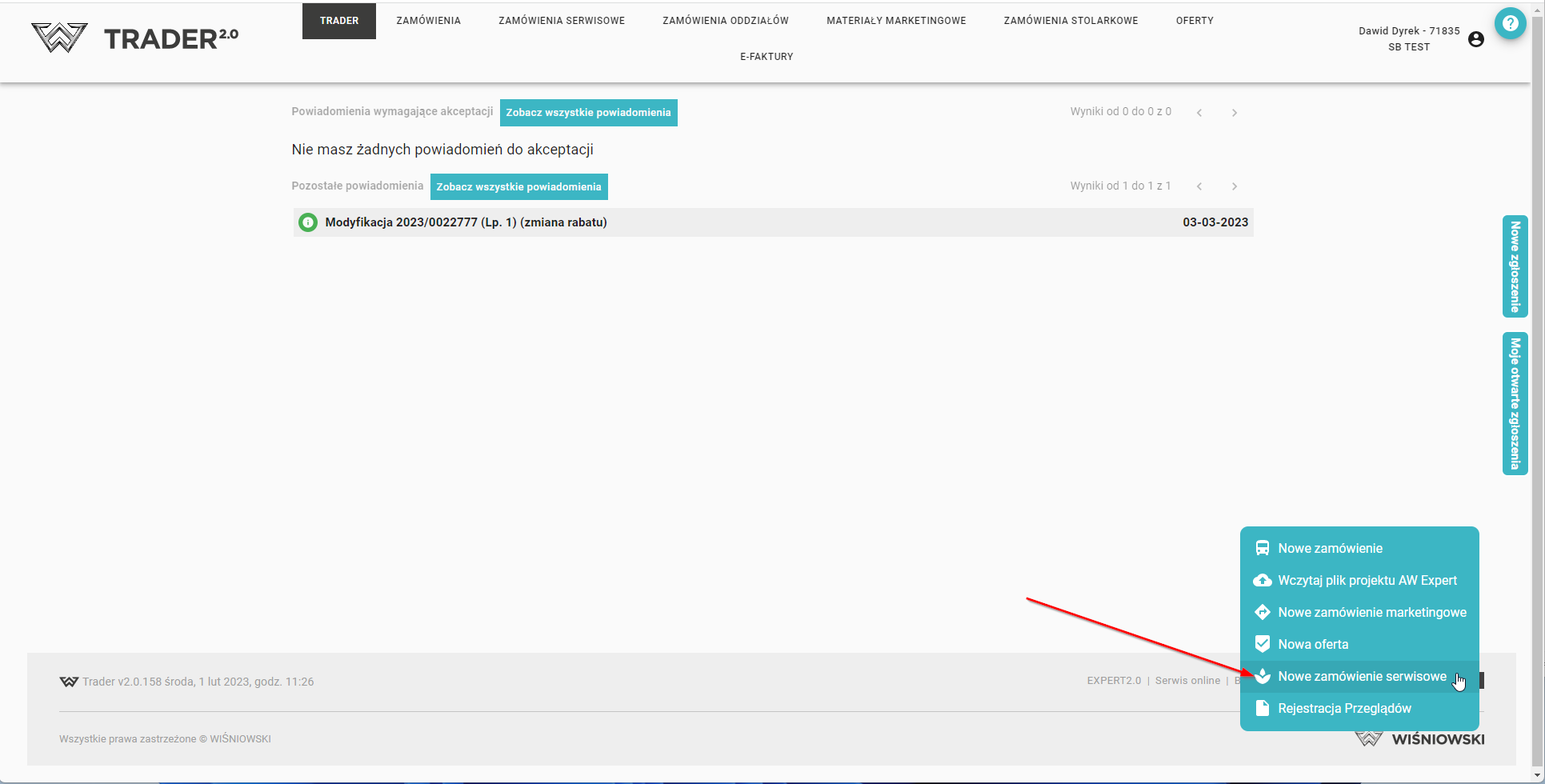Click the Trader W logo in header
This screenshot has height=784, width=1545.
59,38
